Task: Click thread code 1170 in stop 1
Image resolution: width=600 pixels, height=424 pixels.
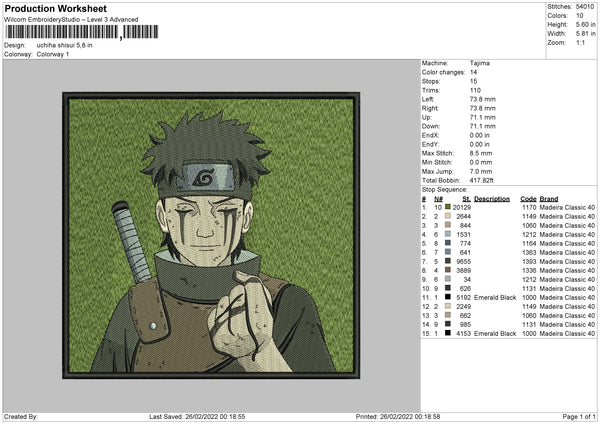Action: [529, 207]
